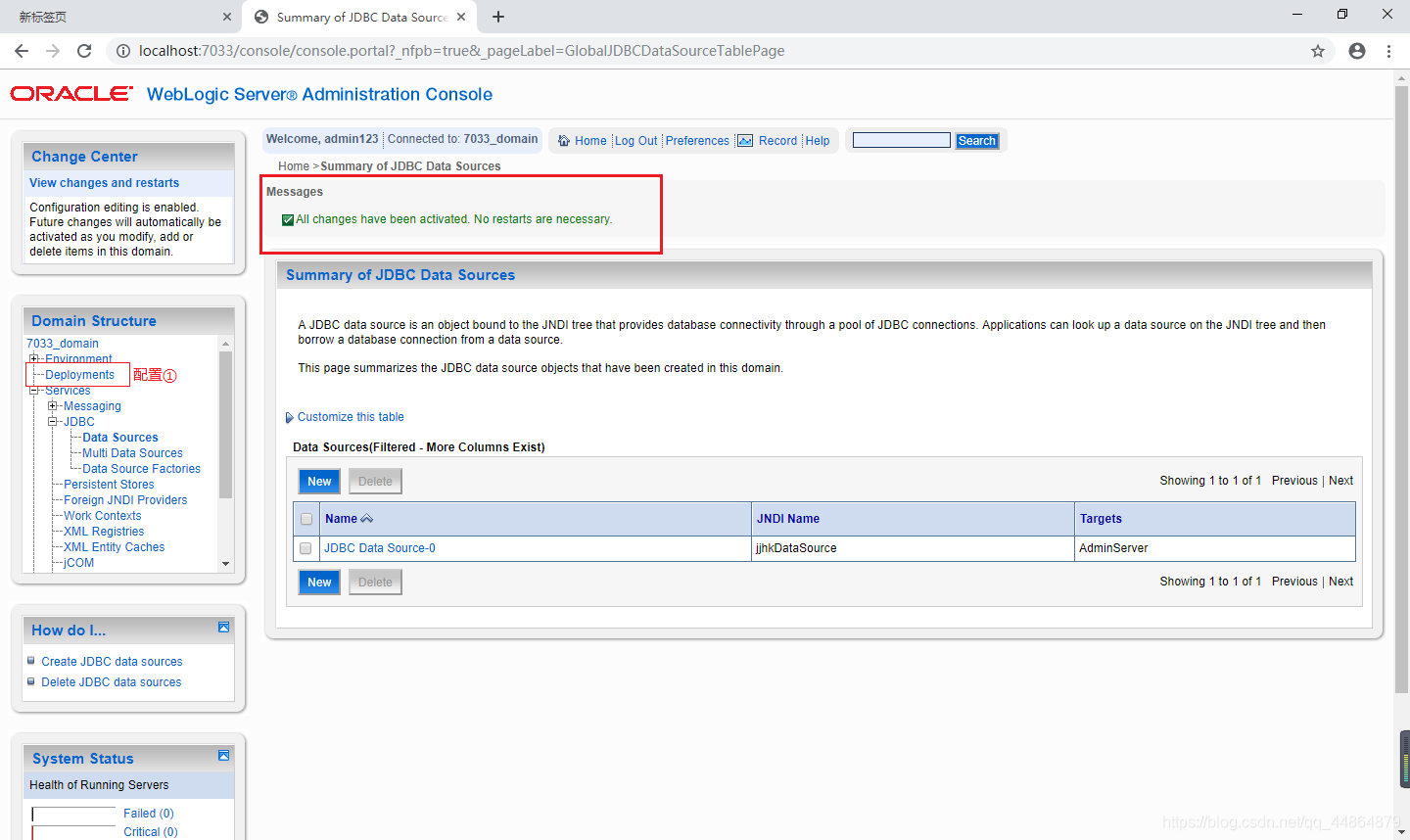Collapse the Services tree node
The height and width of the screenshot is (840, 1410).
tap(34, 391)
